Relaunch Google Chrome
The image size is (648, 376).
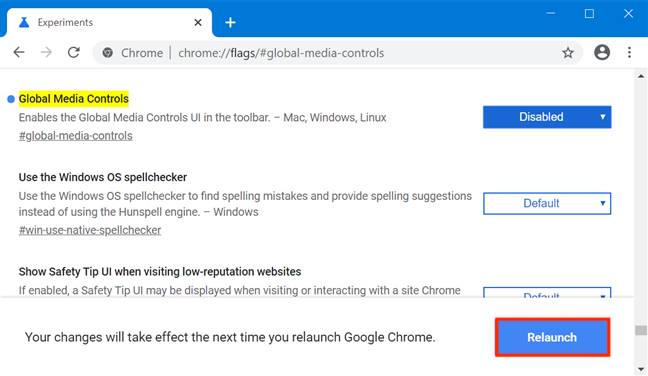(x=552, y=337)
